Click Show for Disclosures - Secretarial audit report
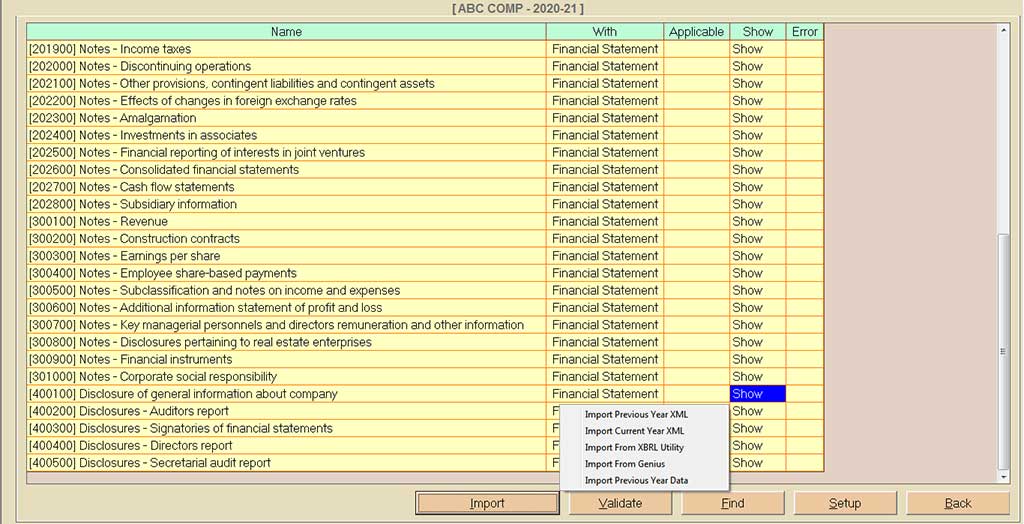Screen dimensions: 1024x524 point(757,463)
